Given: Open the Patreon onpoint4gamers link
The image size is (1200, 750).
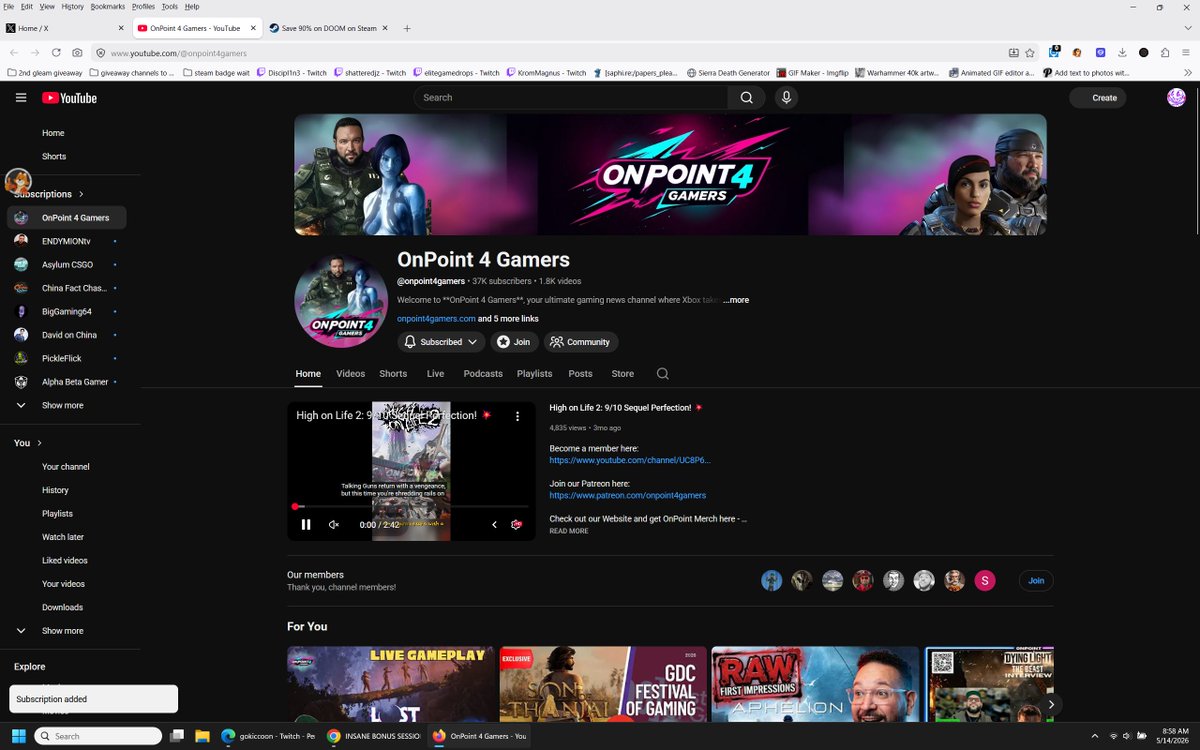Looking at the screenshot, I should pos(628,495).
